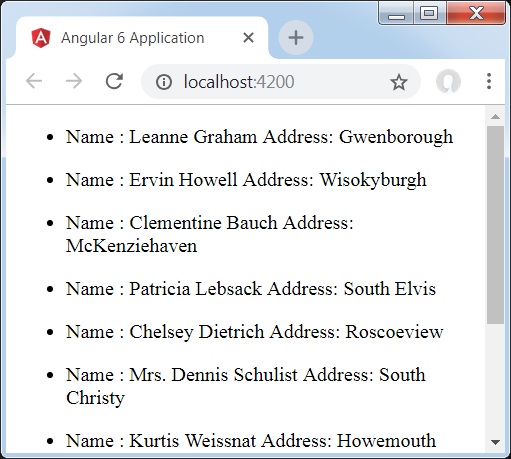Viewport: 511px width, 459px height.
Task: View site information icon in address bar
Action: 164,82
